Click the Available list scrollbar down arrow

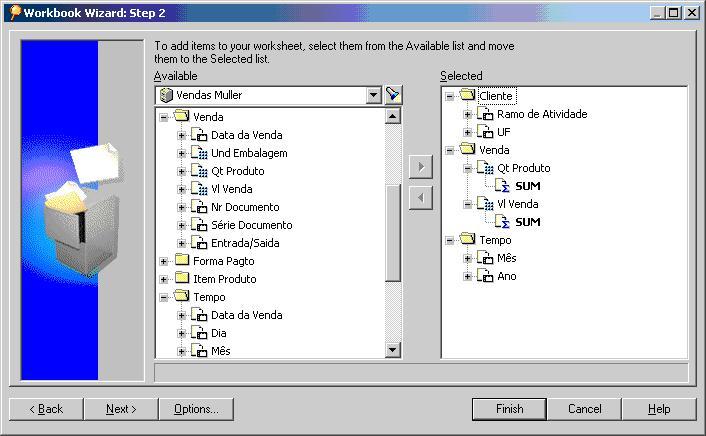point(393,349)
